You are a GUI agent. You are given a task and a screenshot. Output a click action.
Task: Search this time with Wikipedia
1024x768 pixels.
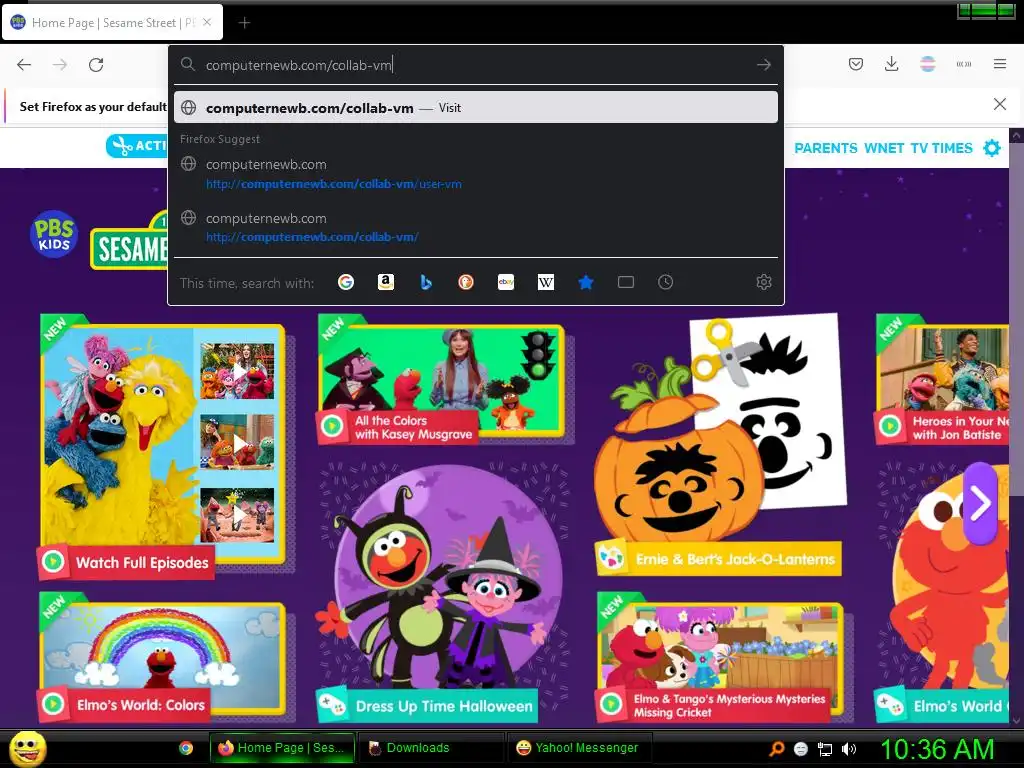pos(545,282)
